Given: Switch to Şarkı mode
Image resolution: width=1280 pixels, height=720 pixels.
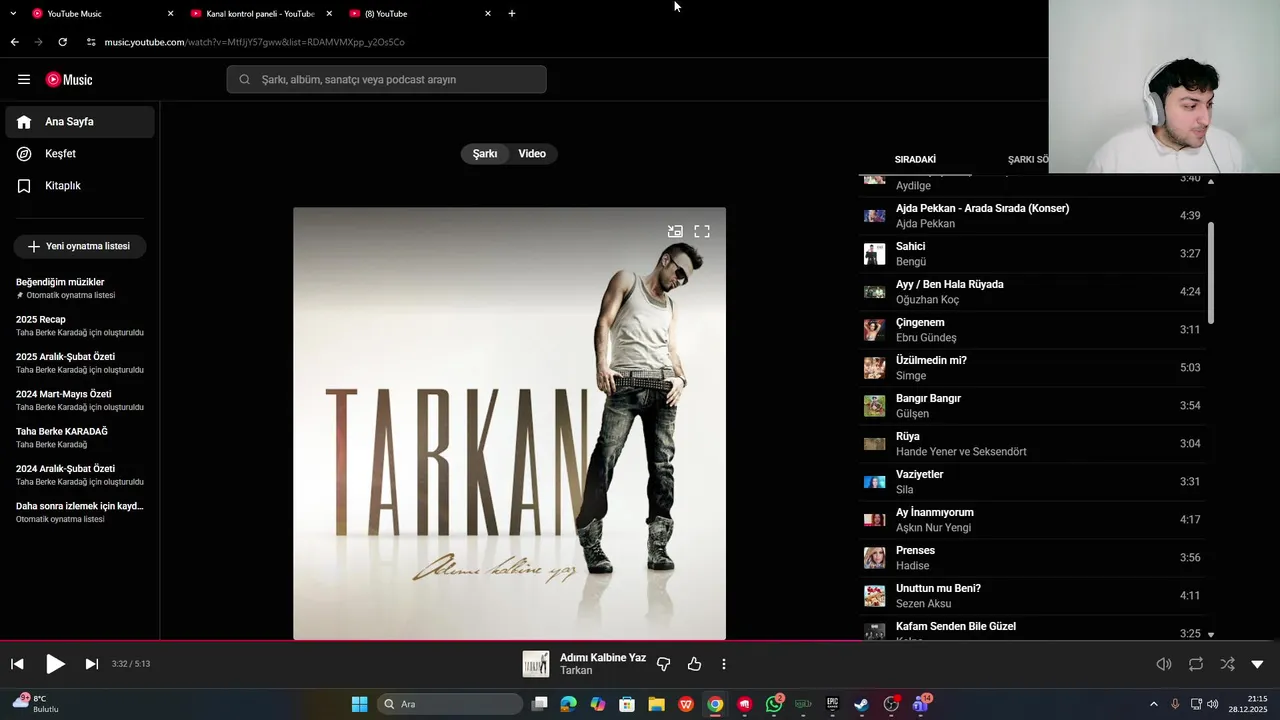Looking at the screenshot, I should point(485,154).
